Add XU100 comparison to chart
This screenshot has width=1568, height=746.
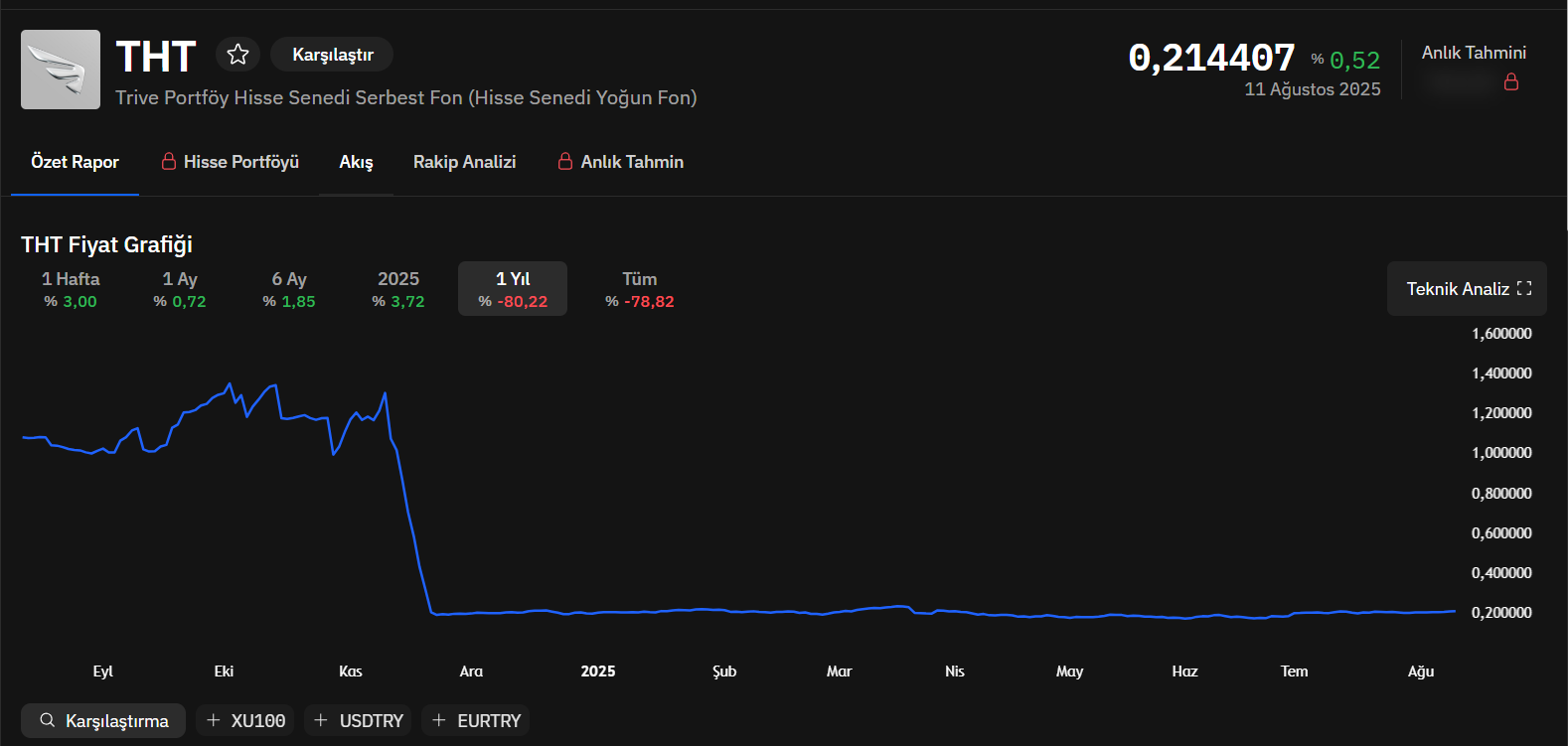coord(246,721)
